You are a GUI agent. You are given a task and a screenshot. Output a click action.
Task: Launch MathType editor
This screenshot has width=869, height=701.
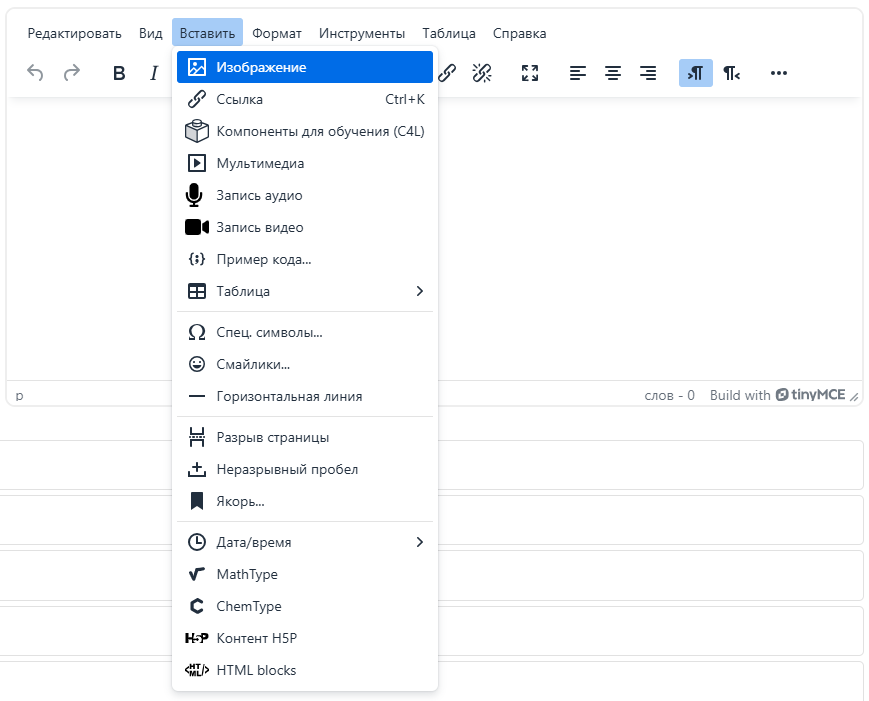(x=305, y=574)
